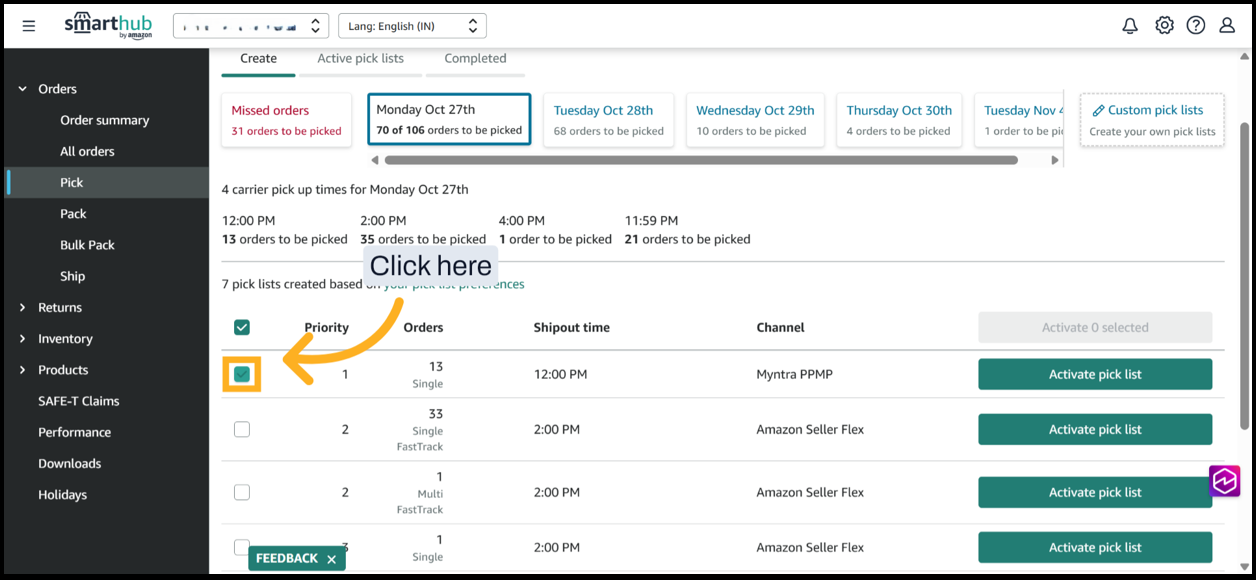This screenshot has width=1256, height=580.
Task: Click the horizontal date scrollbar
Action: click(x=700, y=160)
